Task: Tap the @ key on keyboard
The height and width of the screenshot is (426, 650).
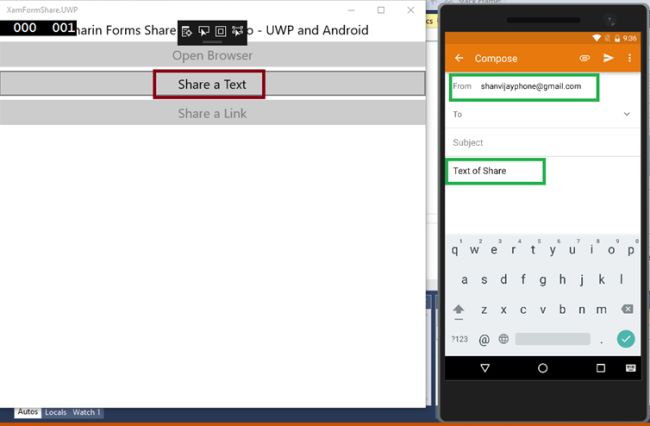Action: pos(483,340)
